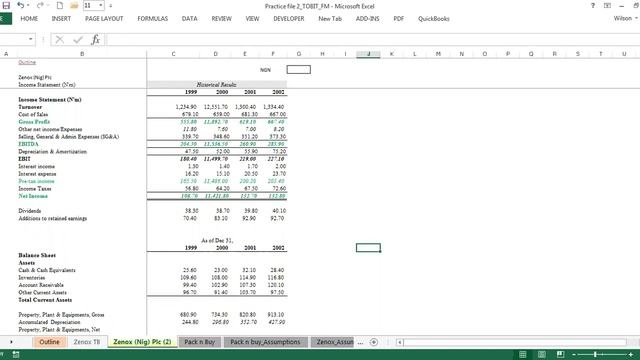
Task: Switch to Pack n buy_Assumptions sheet tab
Action: click(265, 342)
